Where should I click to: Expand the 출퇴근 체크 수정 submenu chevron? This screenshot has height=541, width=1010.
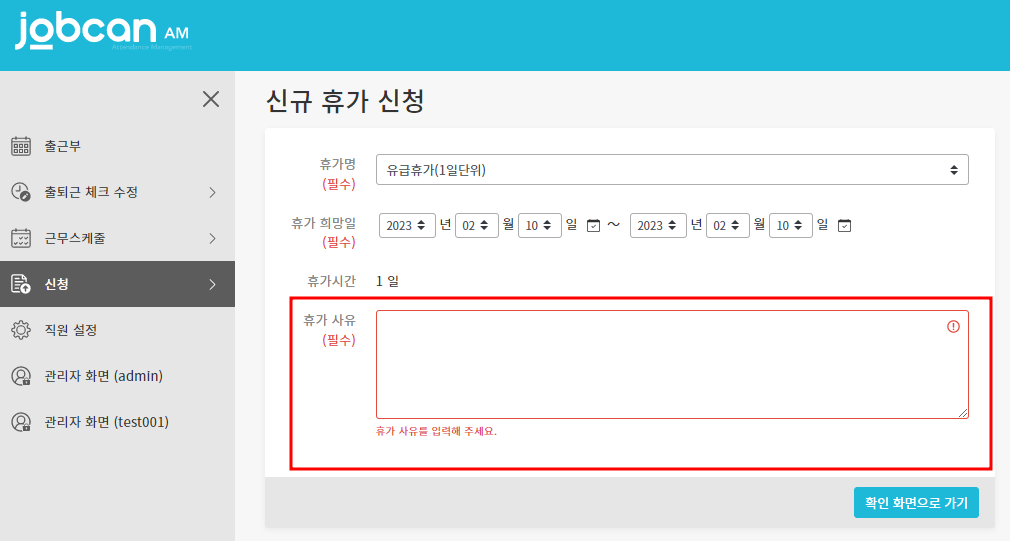point(212,192)
